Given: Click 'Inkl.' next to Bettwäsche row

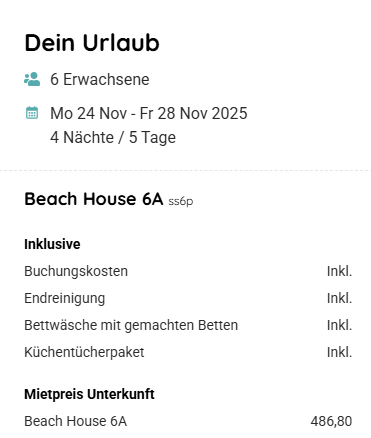Looking at the screenshot, I should [x=339, y=325].
